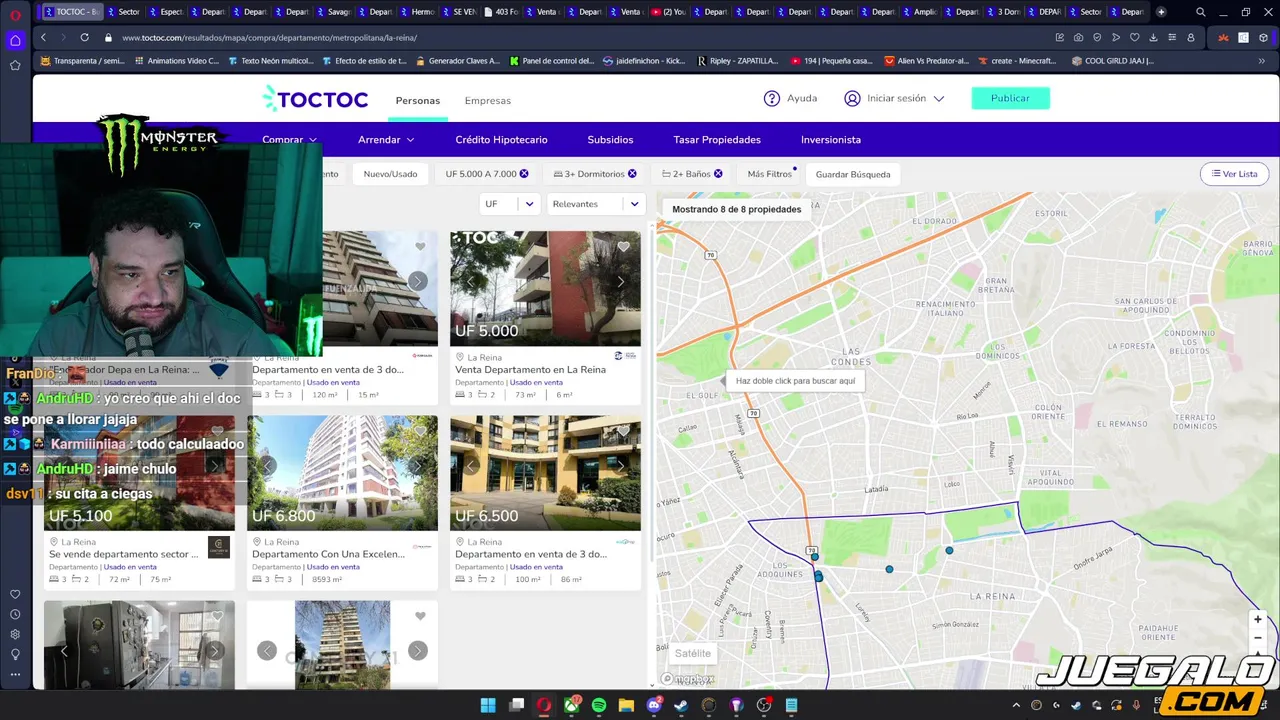The width and height of the screenshot is (1280, 720).
Task: Previous photo on the tall tower listing
Action: pyautogui.click(x=267, y=651)
